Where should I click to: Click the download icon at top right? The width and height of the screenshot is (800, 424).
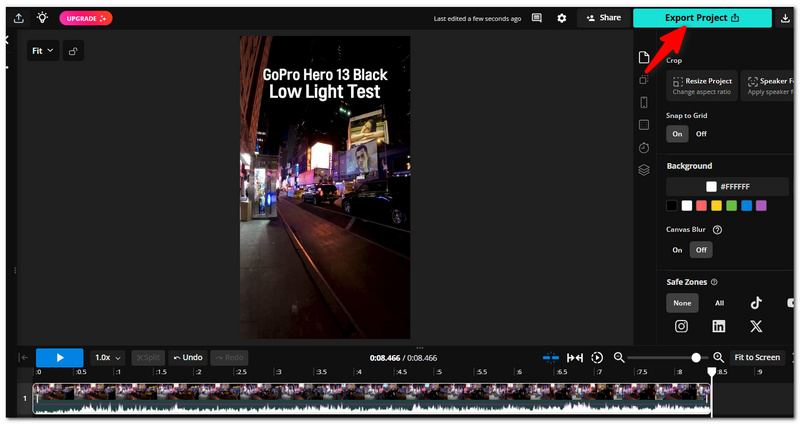pyautogui.click(x=785, y=18)
